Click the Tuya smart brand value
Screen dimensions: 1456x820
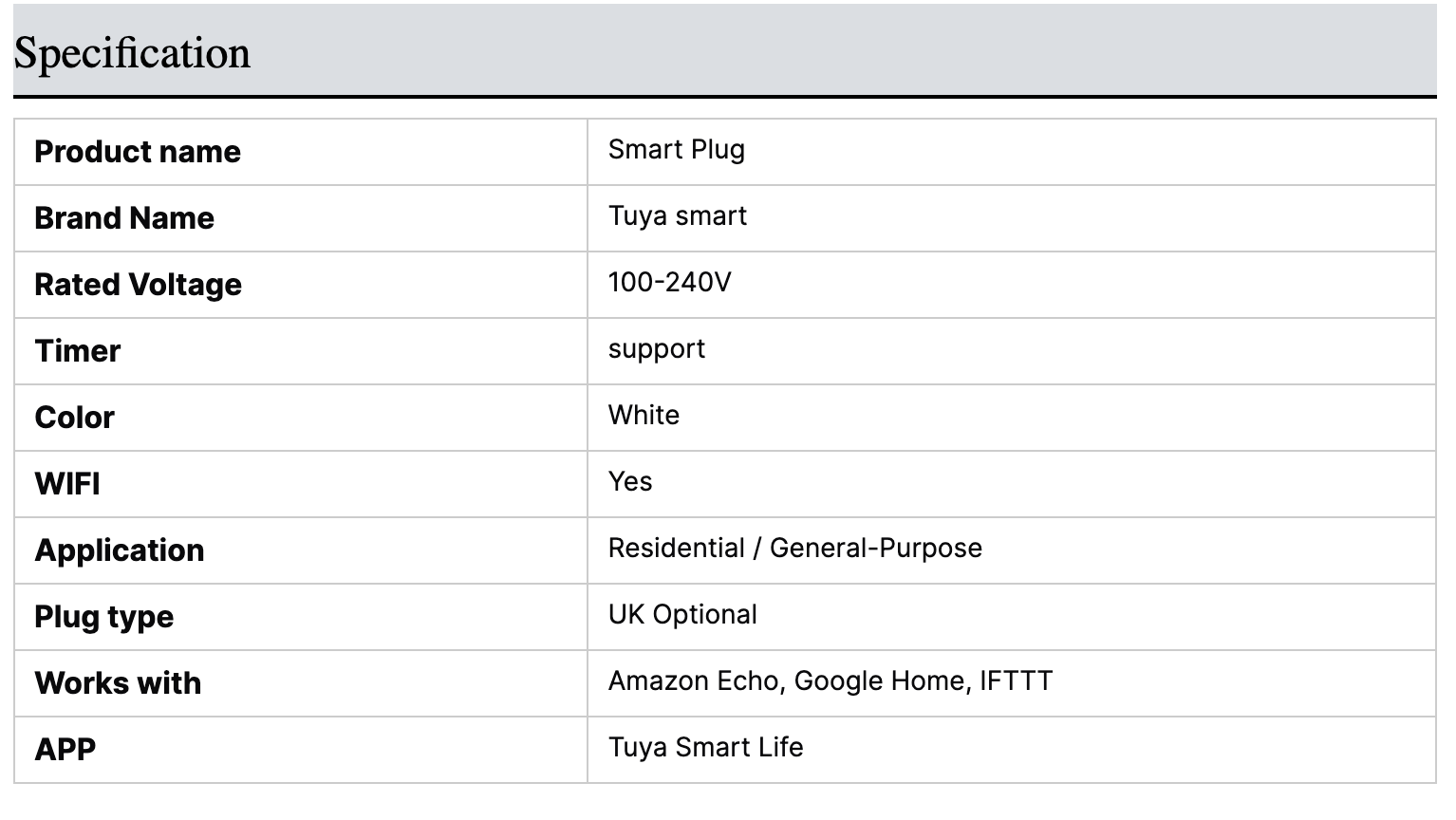[677, 216]
